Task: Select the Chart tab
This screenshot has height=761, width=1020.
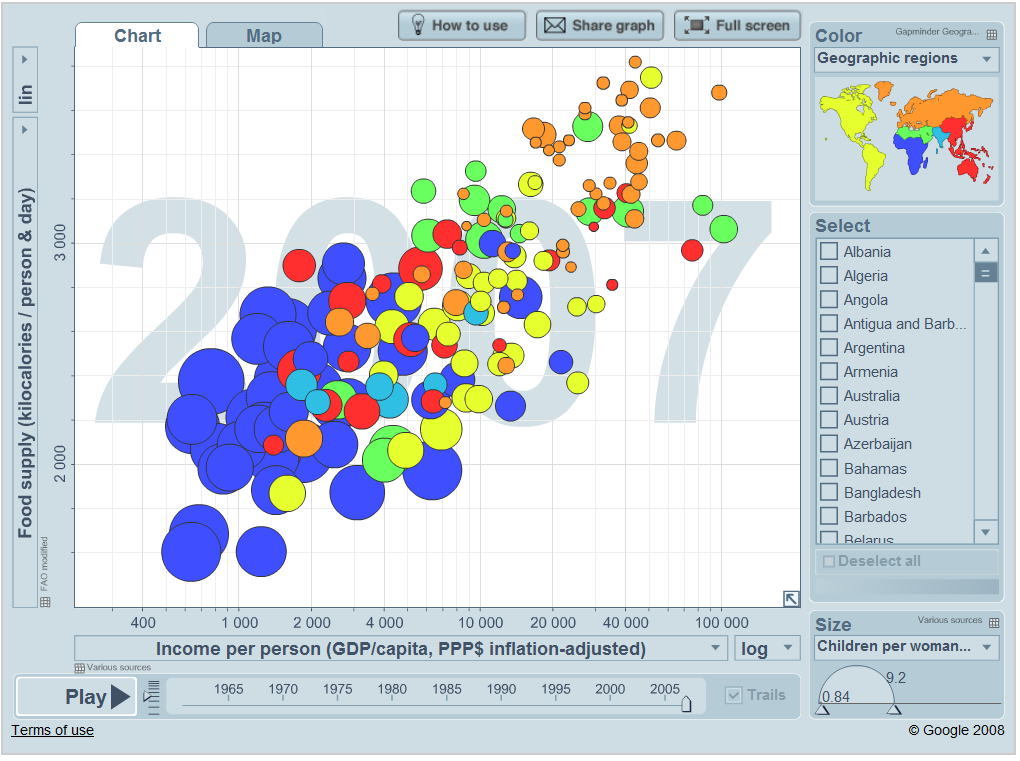Action: (x=138, y=36)
